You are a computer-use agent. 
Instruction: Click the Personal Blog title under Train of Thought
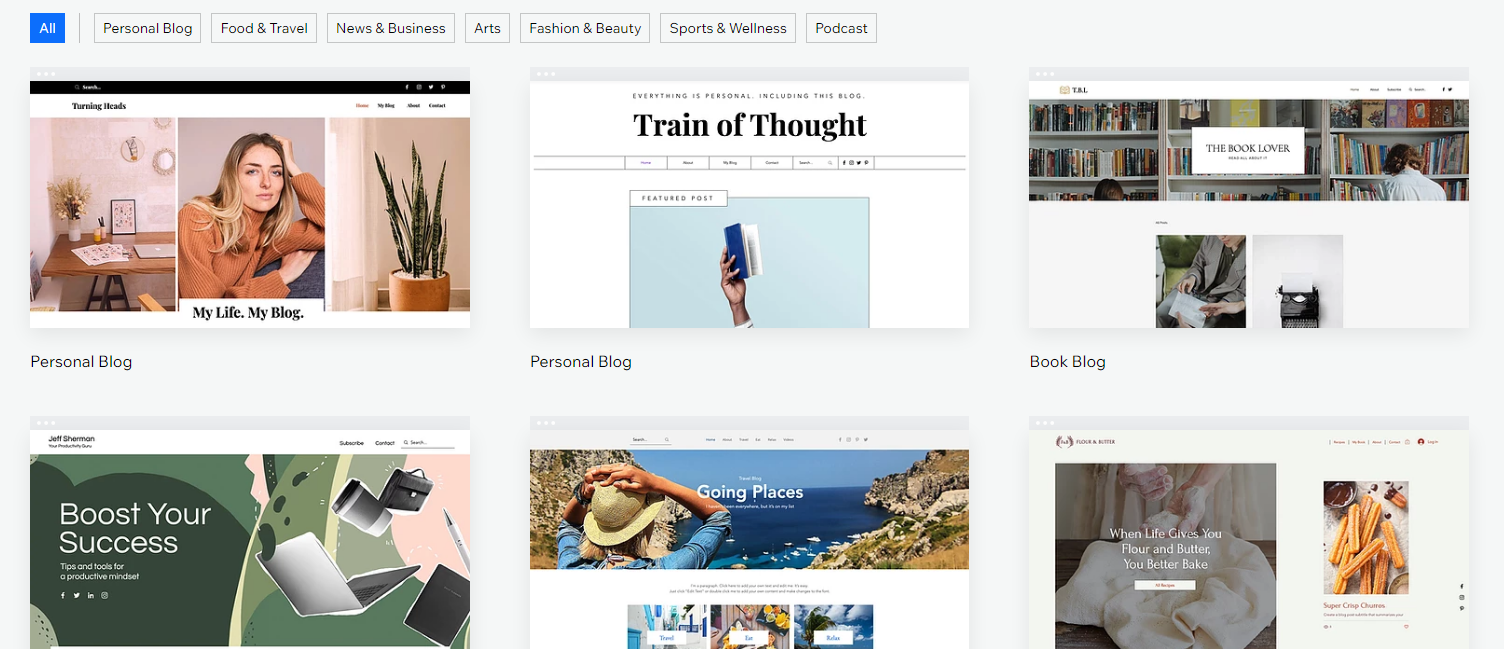point(581,362)
